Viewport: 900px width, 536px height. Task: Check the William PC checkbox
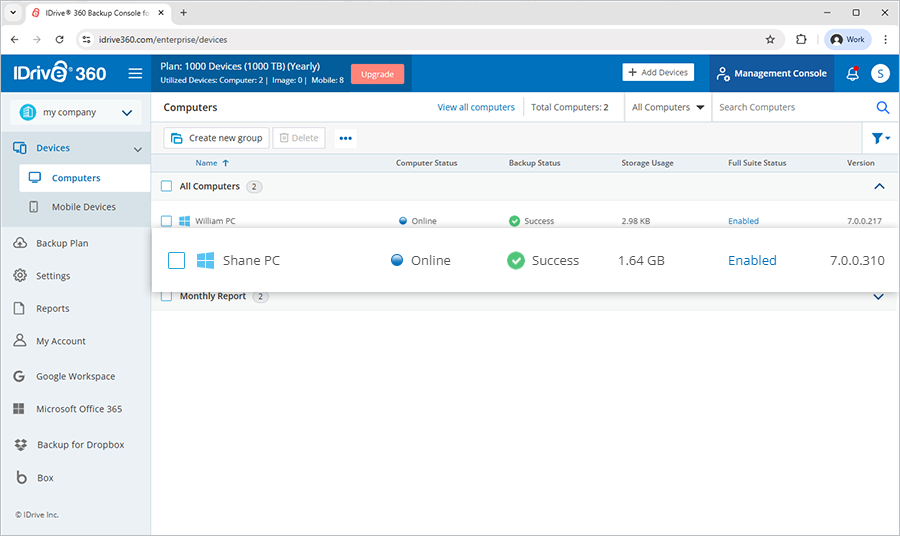pyautogui.click(x=166, y=221)
